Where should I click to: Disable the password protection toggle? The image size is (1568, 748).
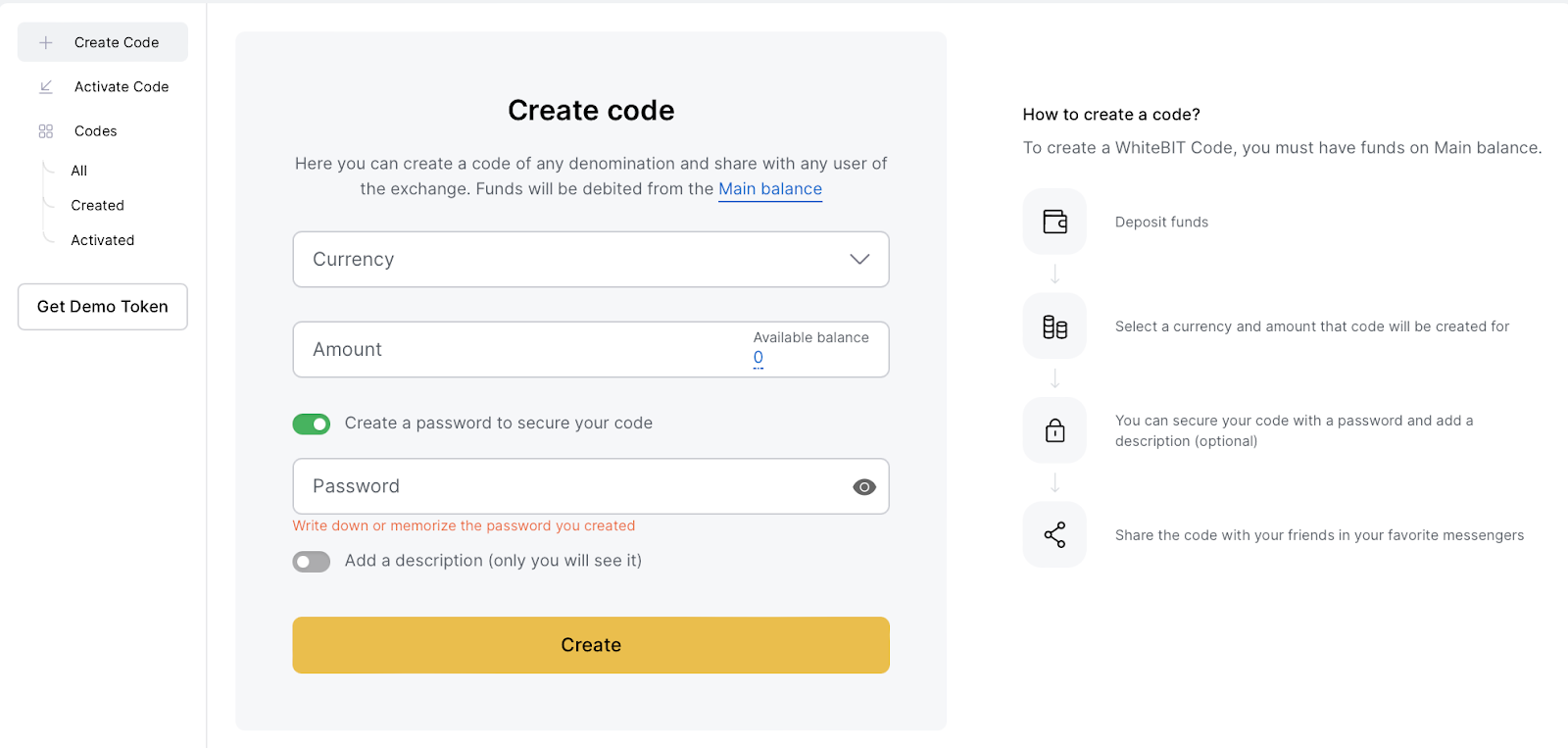coord(312,424)
